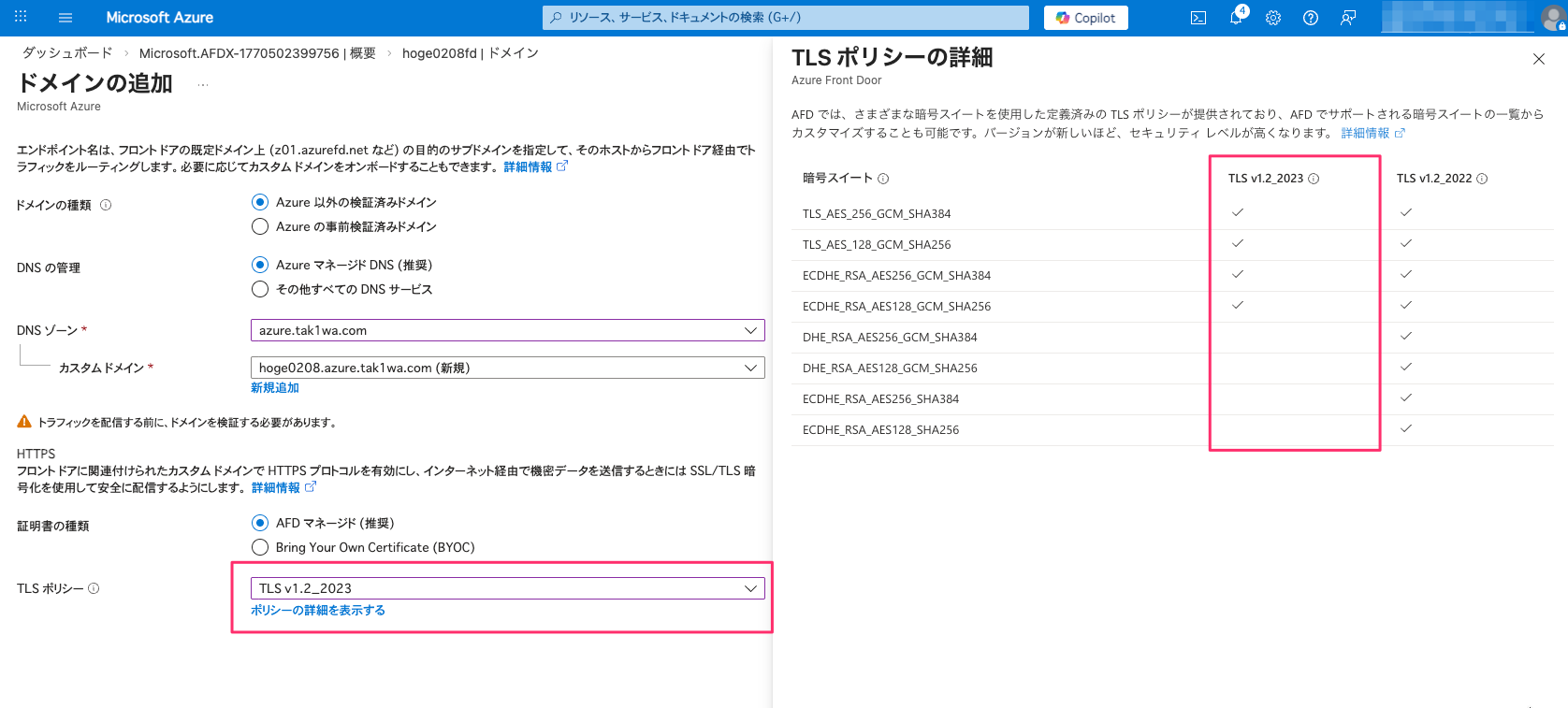The image size is (1568, 708).
Task: Launch Copilot from the top bar
Action: (x=1086, y=18)
